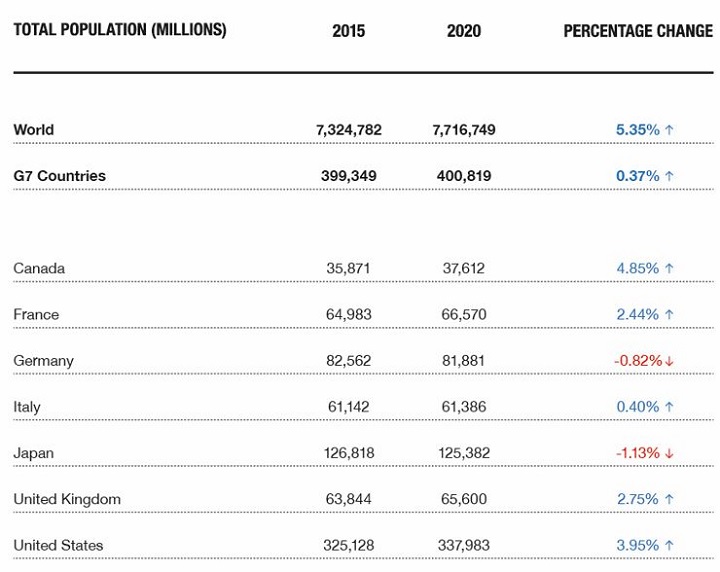
Task: Select the 2015 column header
Action: tap(349, 31)
